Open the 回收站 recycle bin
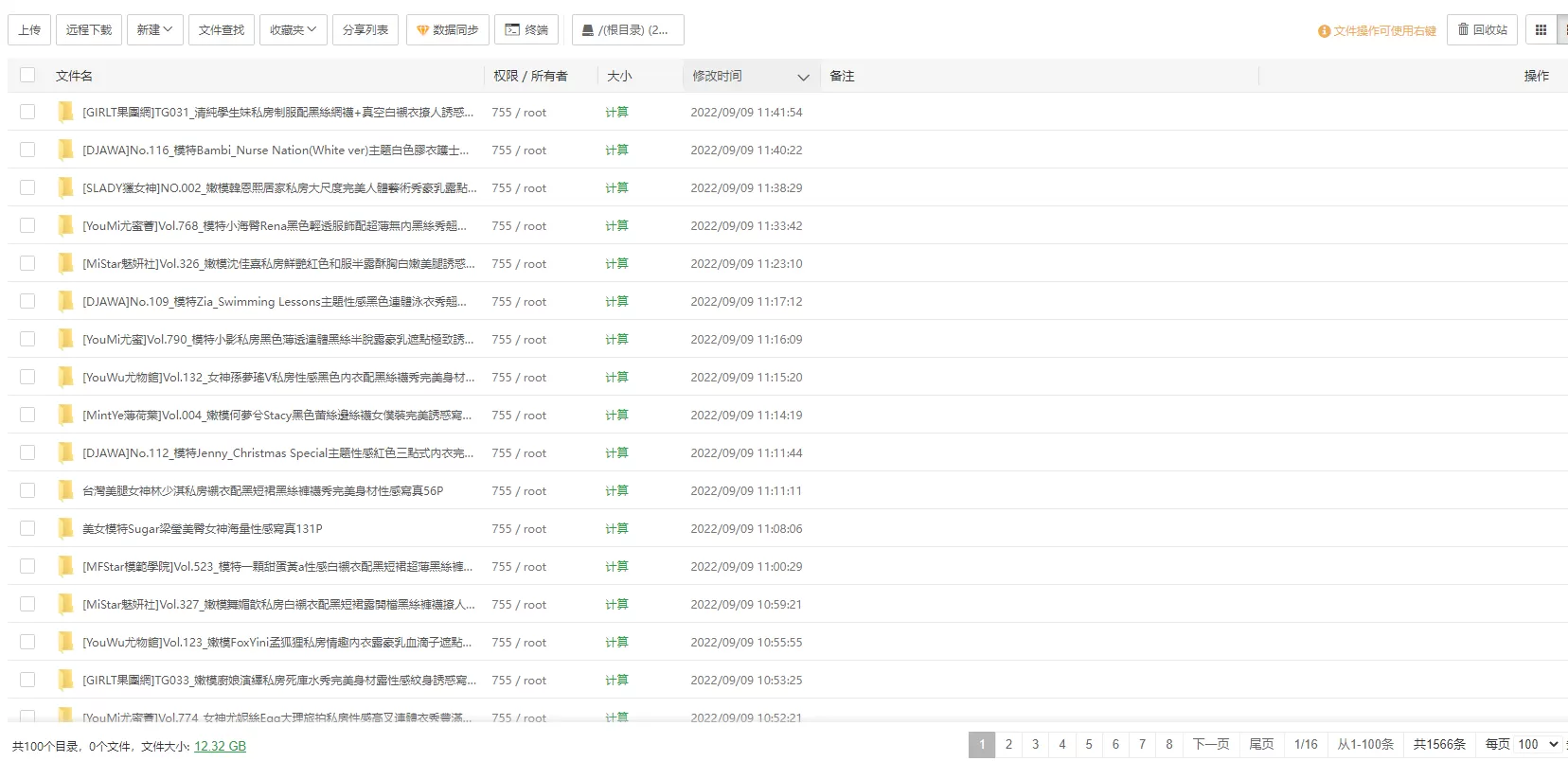1568x779 pixels. point(1483,30)
